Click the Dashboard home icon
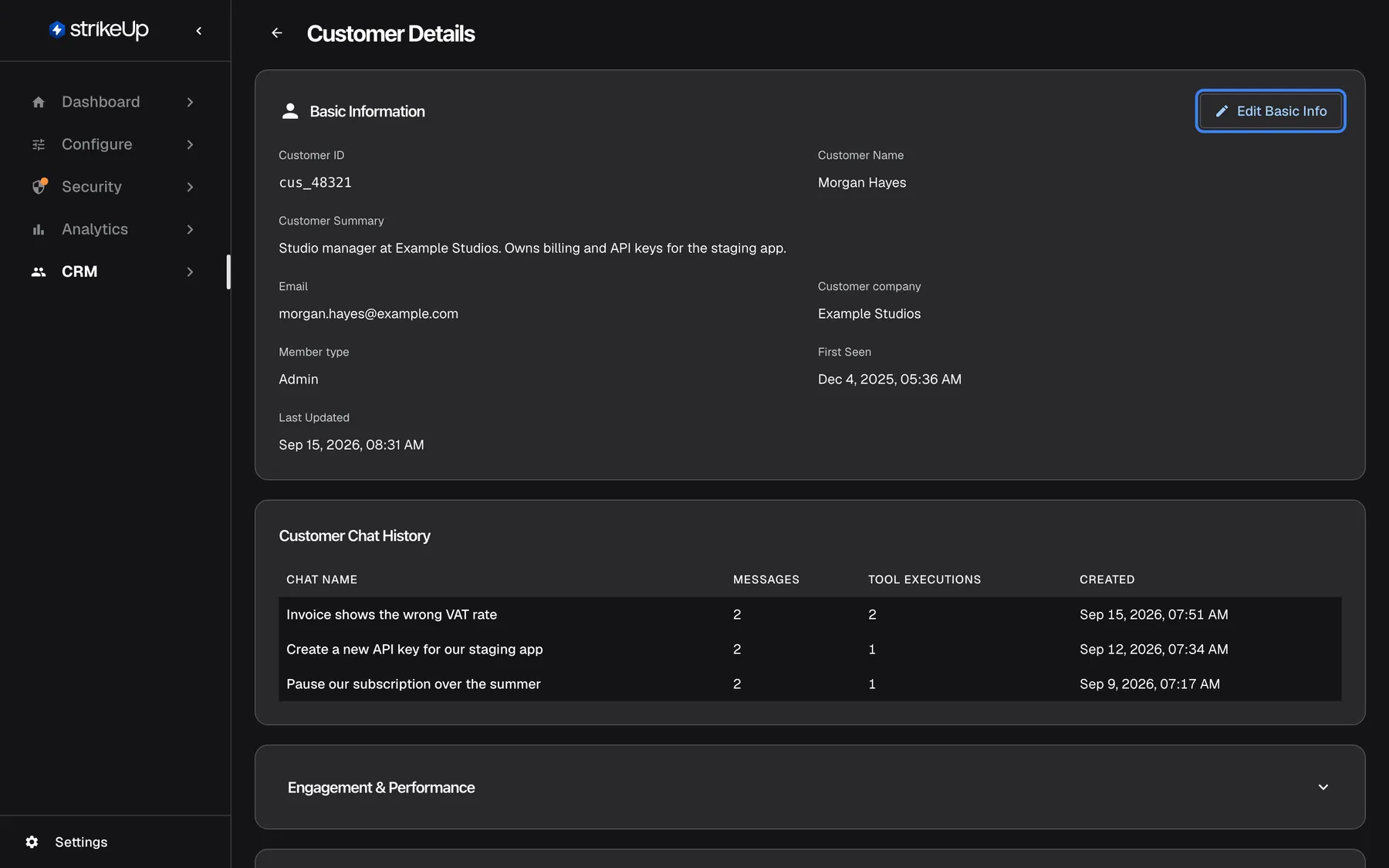The width and height of the screenshot is (1389, 868). [x=39, y=102]
